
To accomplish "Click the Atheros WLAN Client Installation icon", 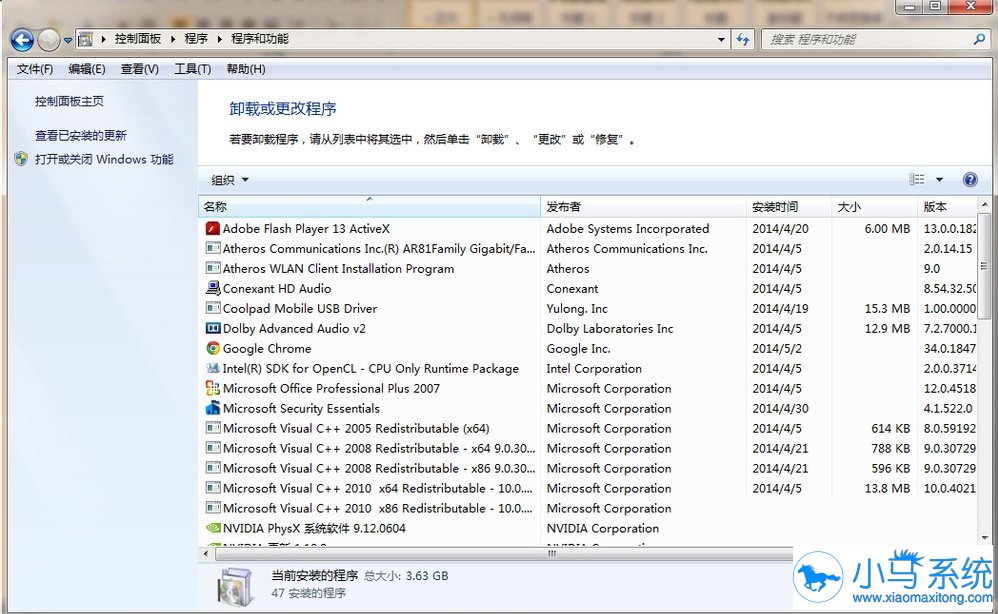I will [x=213, y=269].
